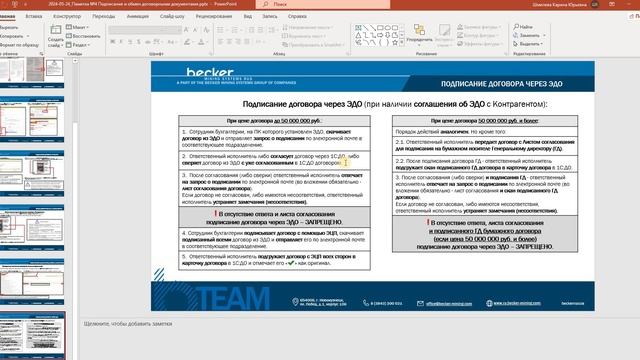Open the line spacing options
The width and height of the screenshot is (640, 360).
[x=273, y=30]
